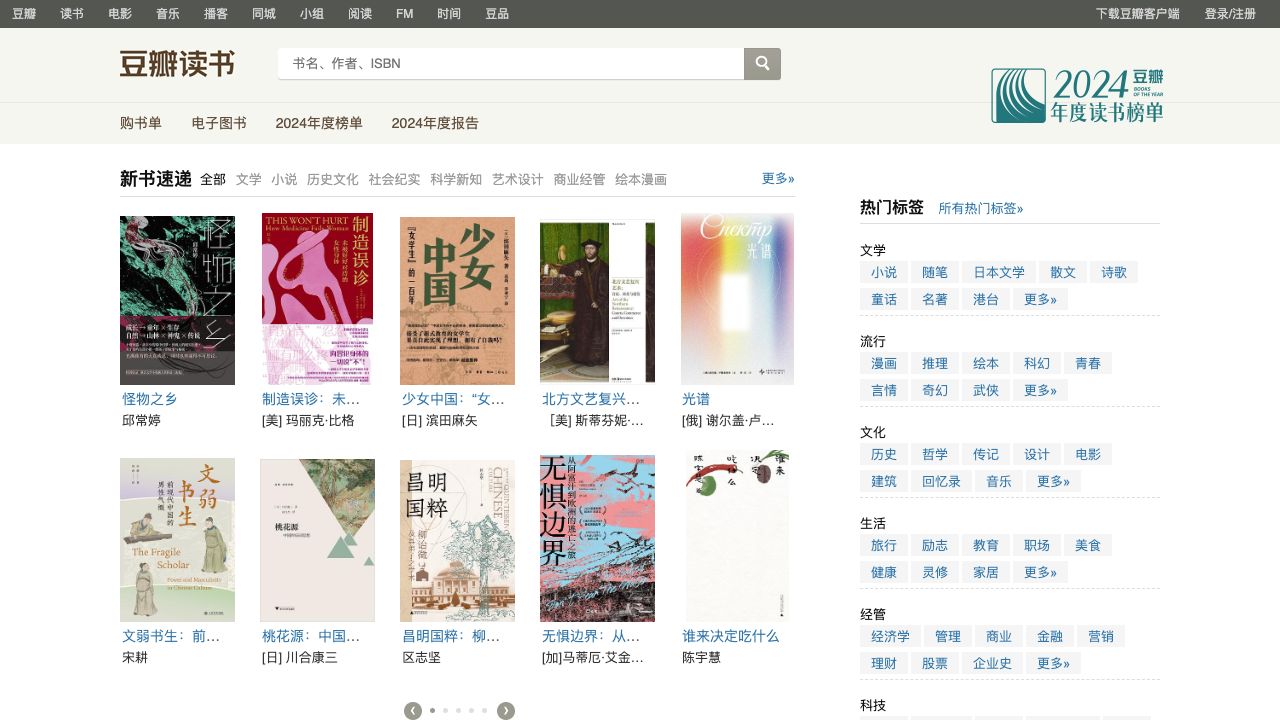
Task: Click the search magnifier button
Action: coord(762,64)
